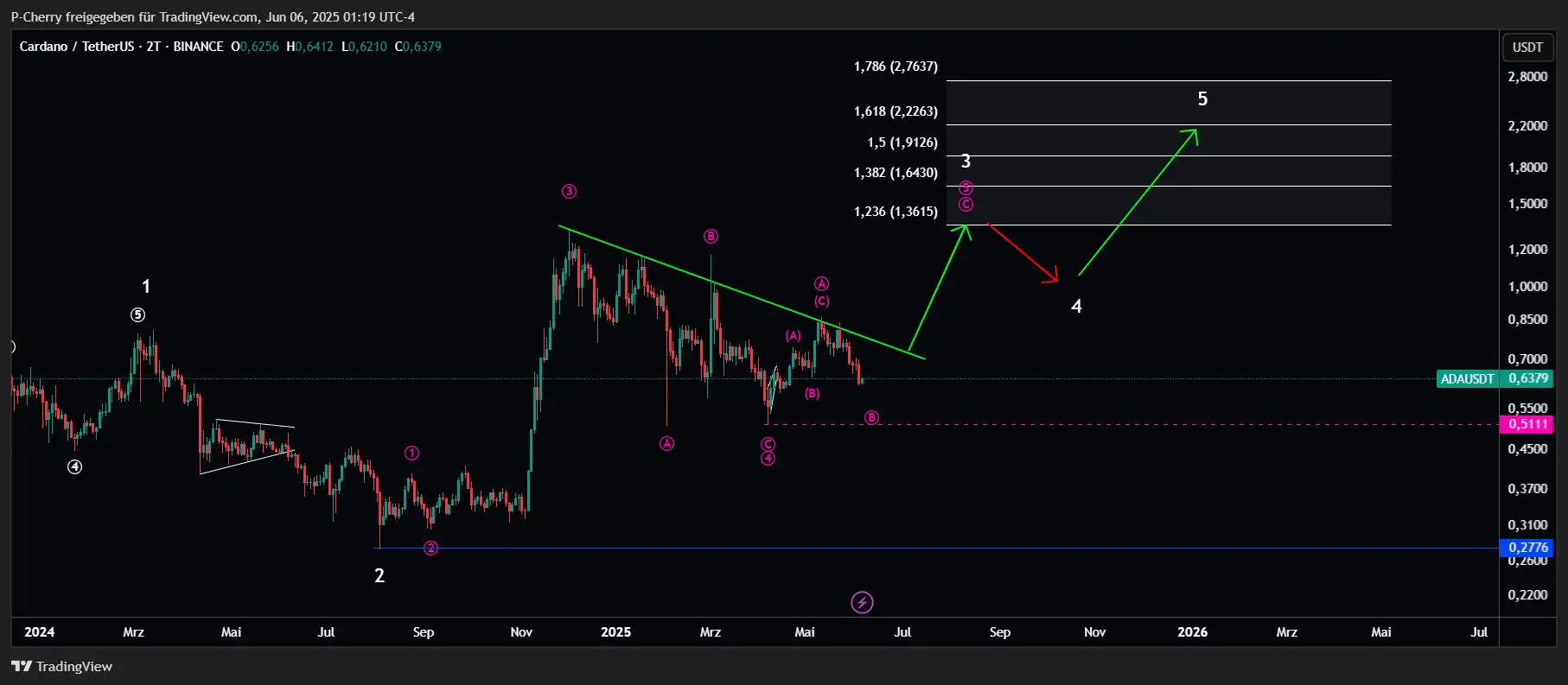Click the 0,3100 price axis label

click(x=1527, y=525)
